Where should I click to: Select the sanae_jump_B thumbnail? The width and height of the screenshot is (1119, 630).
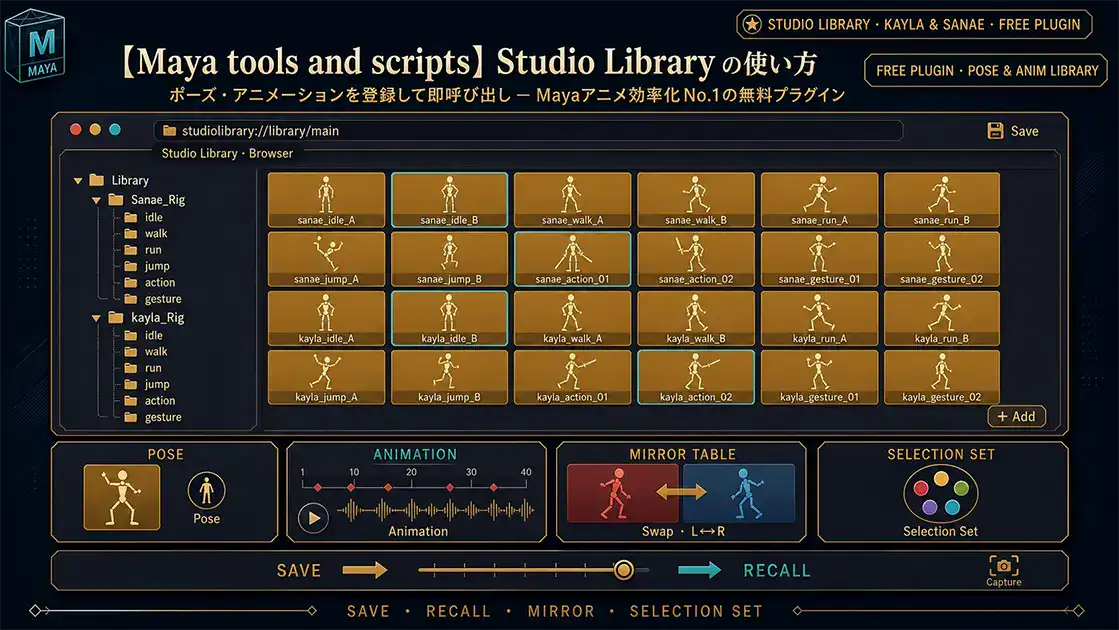(450, 259)
